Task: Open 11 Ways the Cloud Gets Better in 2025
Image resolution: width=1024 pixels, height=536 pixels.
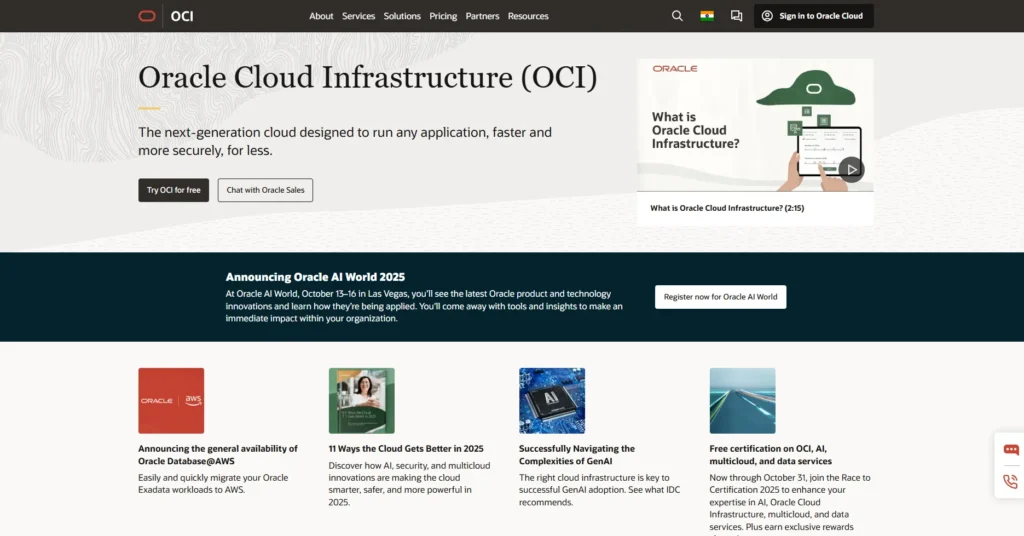Action: click(x=406, y=449)
